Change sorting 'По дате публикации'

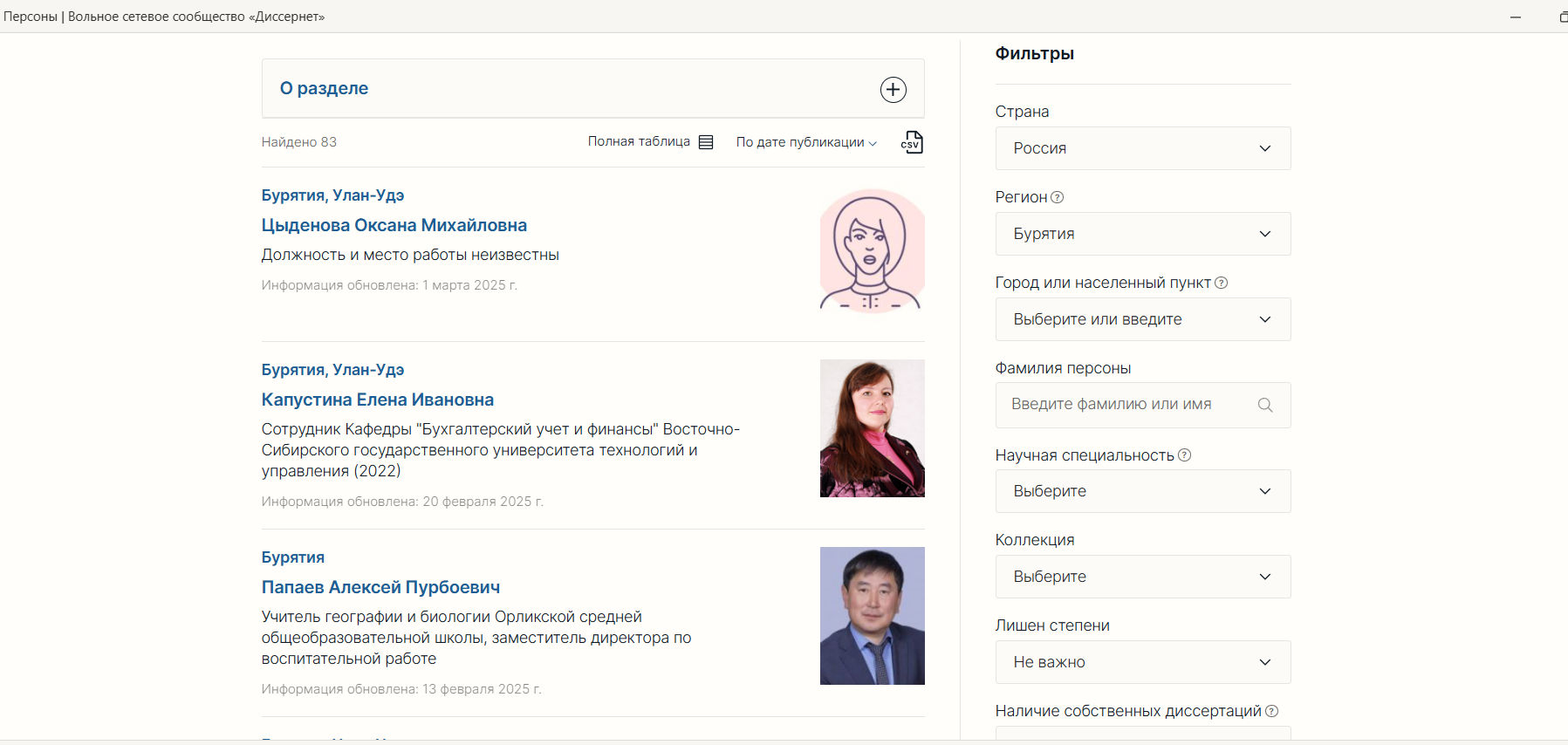point(806,142)
